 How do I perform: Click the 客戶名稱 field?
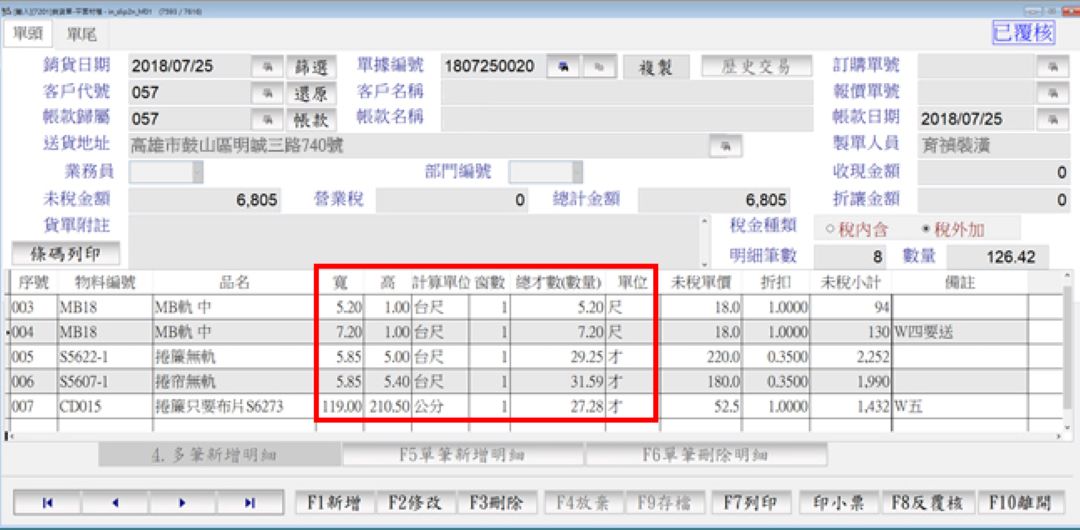[627, 92]
